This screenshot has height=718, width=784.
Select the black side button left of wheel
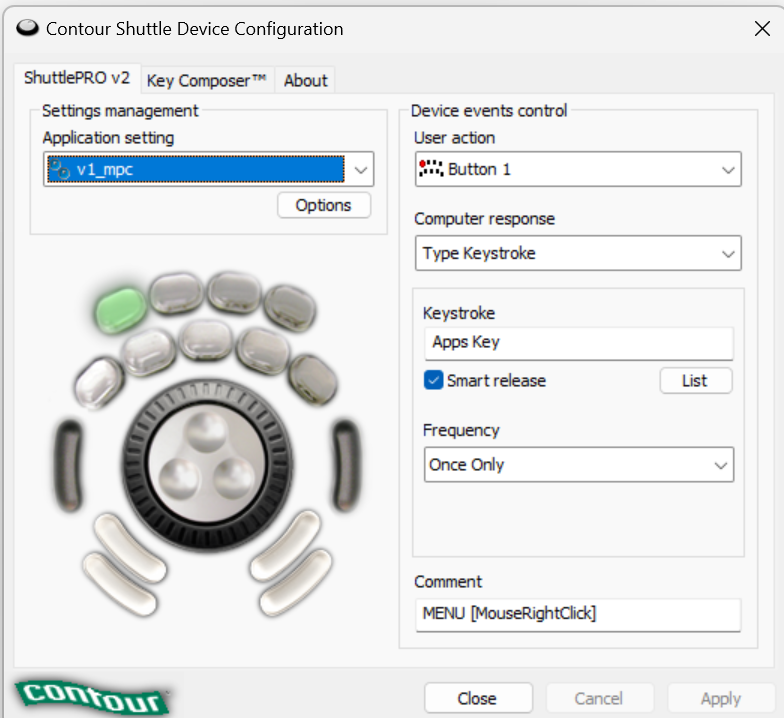68,465
